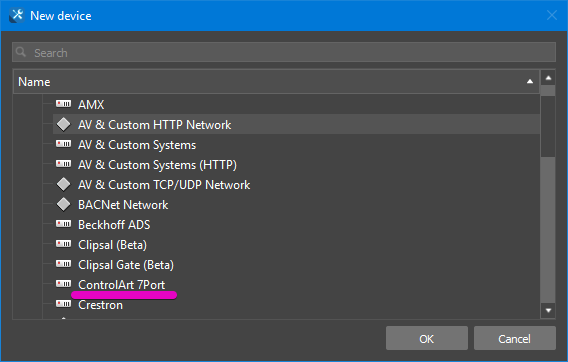
Task: Choose AV & Custom Systems entry
Action: [137, 145]
